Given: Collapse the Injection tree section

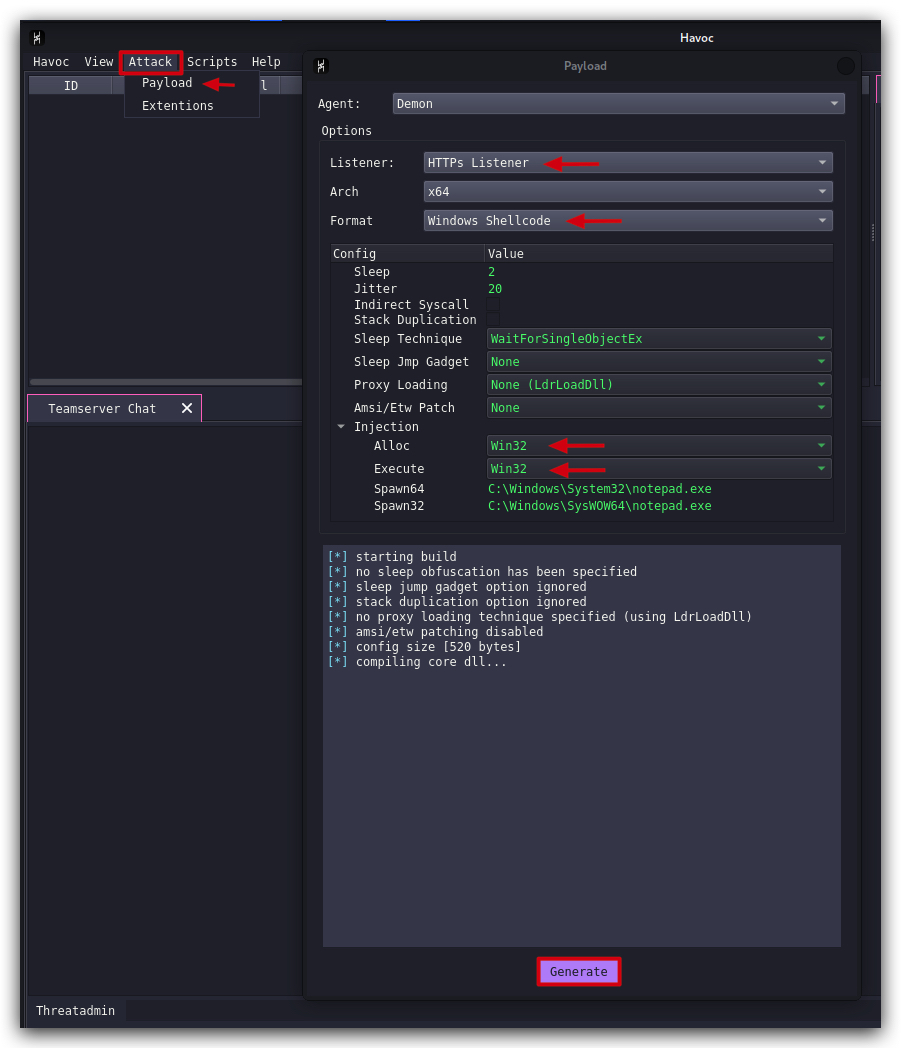Looking at the screenshot, I should [x=341, y=426].
